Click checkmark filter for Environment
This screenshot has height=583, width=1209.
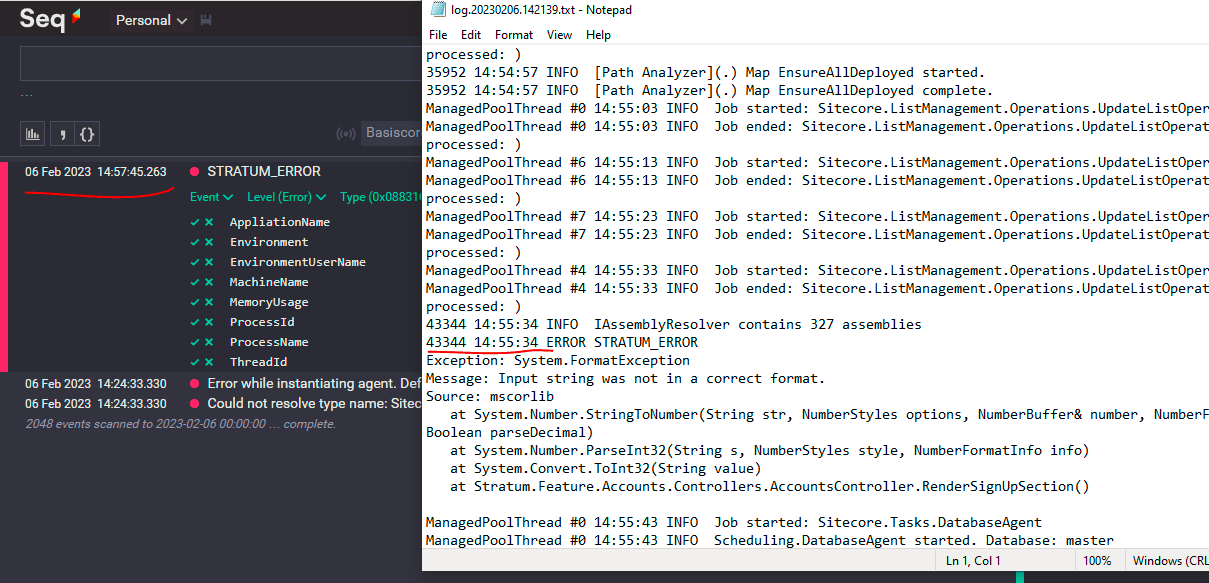point(195,242)
